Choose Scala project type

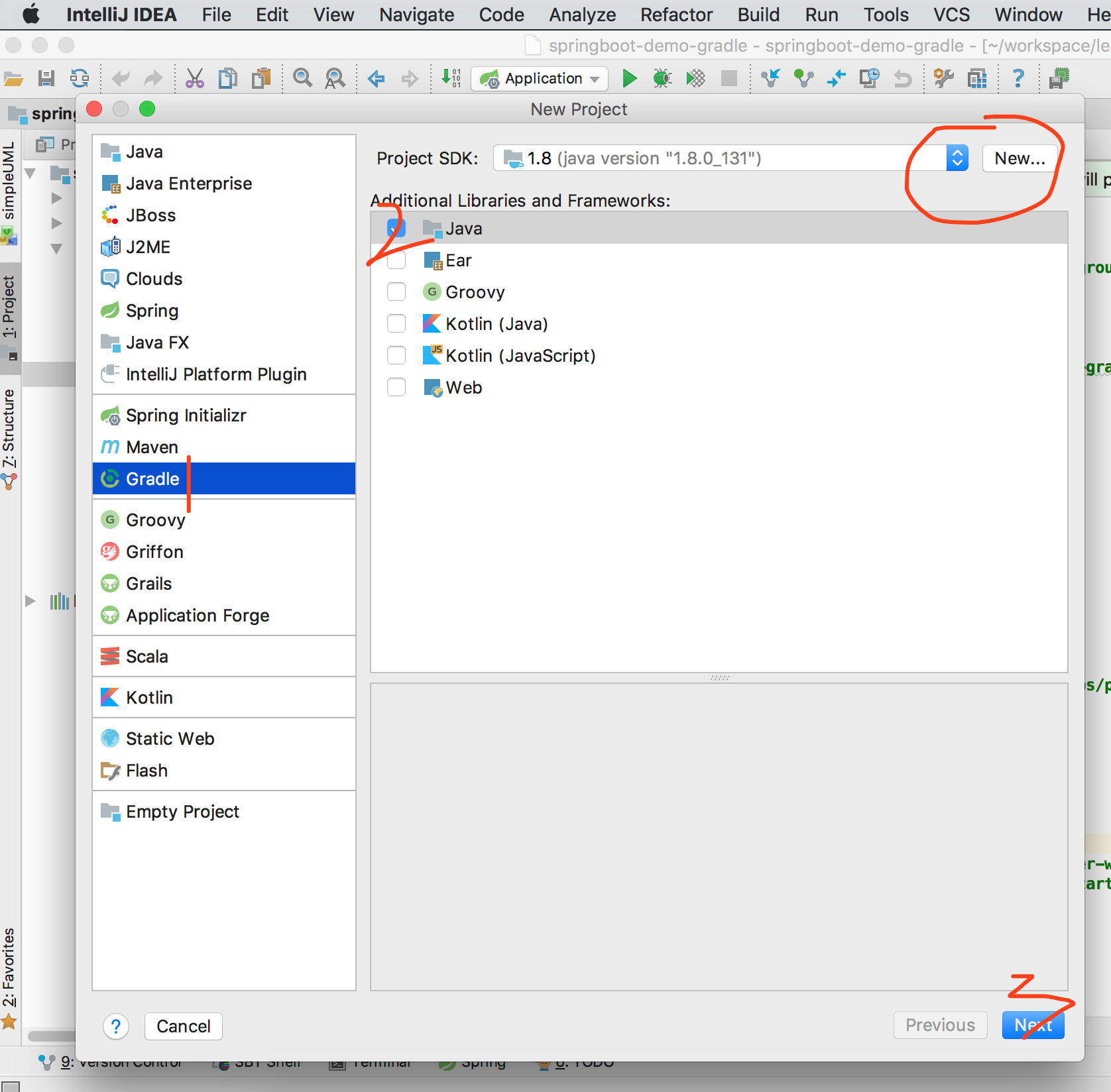click(x=224, y=657)
